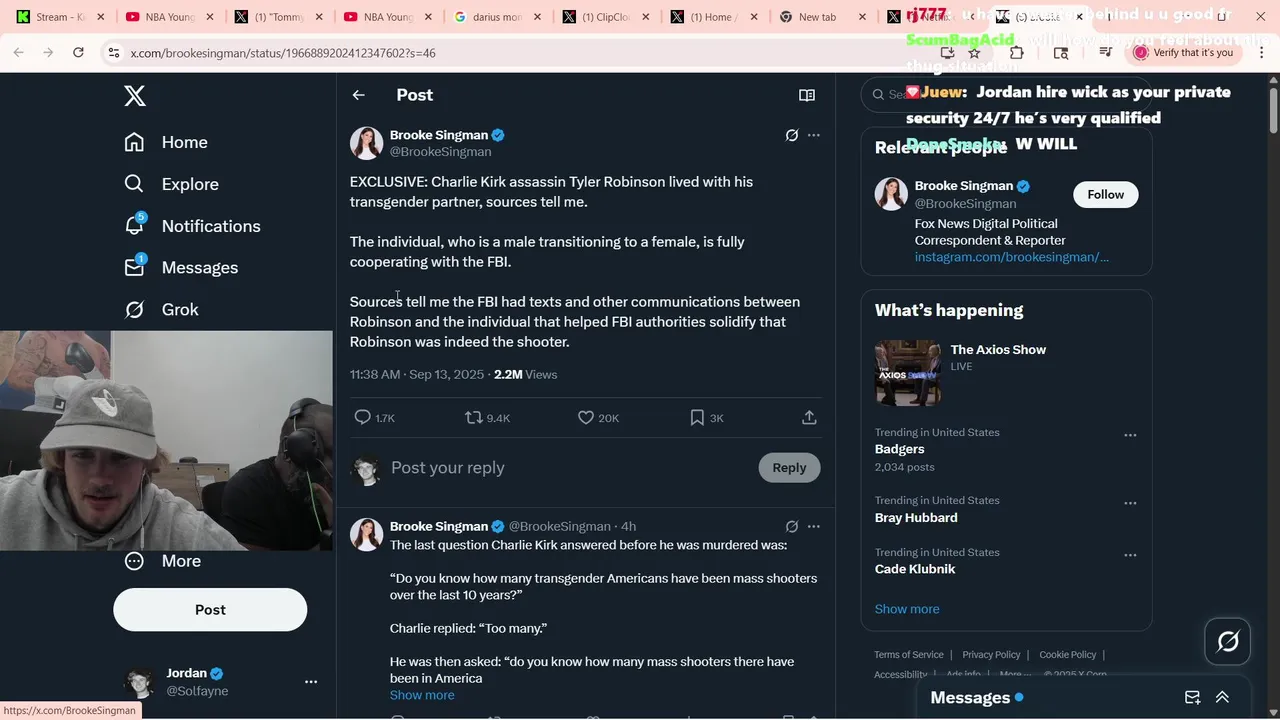Click the large Post button in sidebar
The image size is (1280, 720).
click(210, 609)
